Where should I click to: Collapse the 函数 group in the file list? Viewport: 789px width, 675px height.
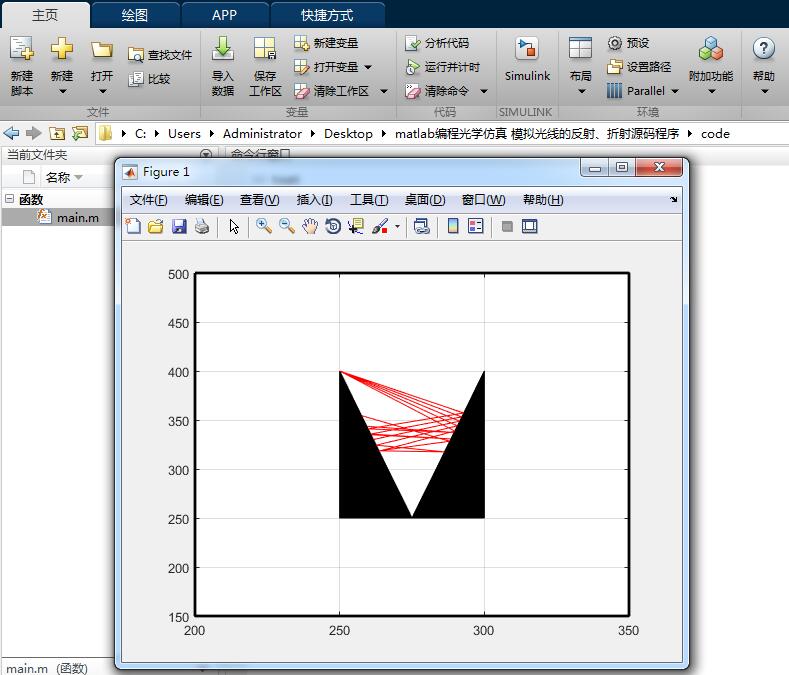10,199
